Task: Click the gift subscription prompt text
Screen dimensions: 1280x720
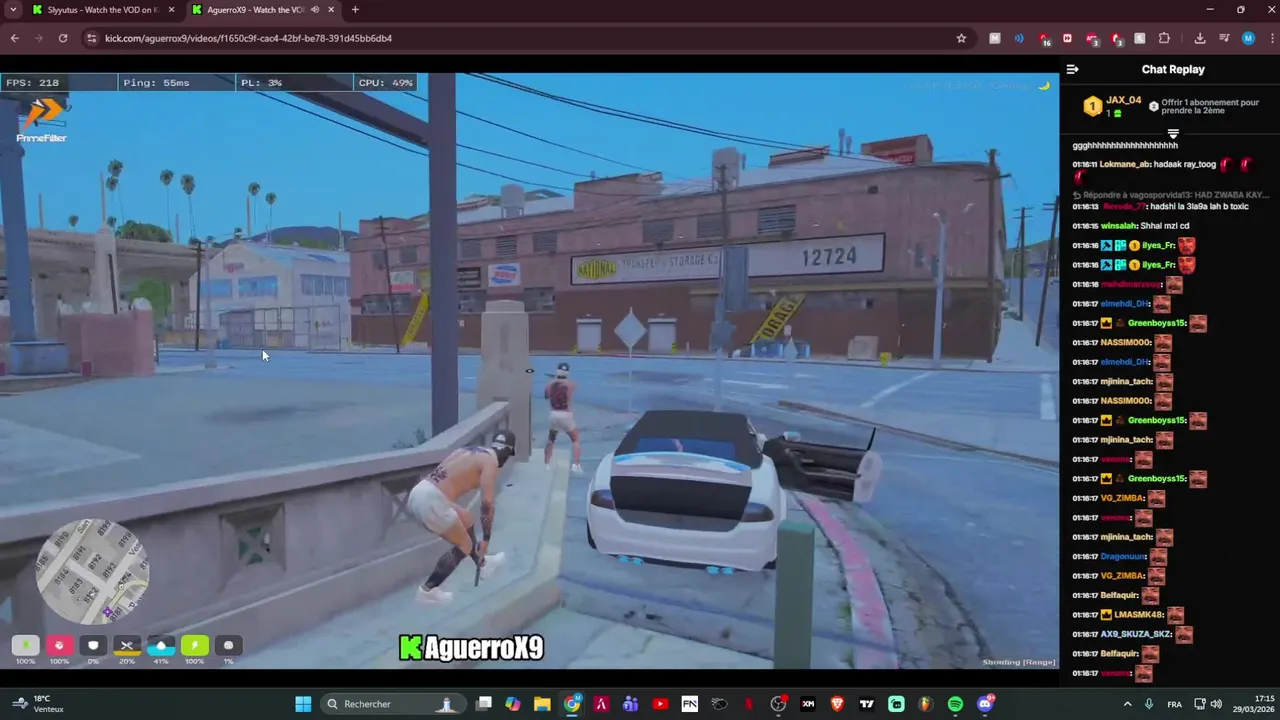Action: coord(1210,106)
